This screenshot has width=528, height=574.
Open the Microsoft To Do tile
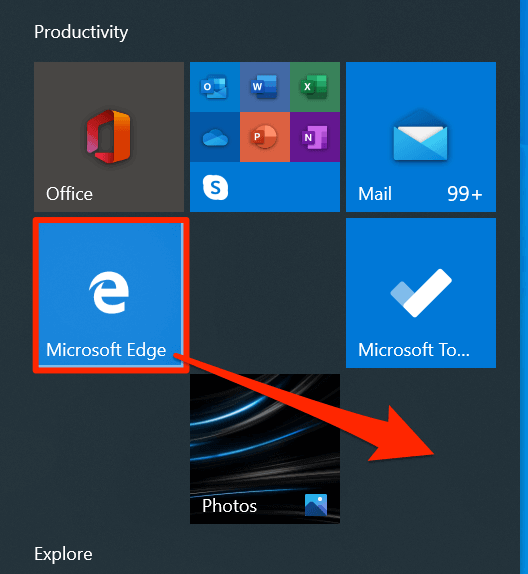[421, 293]
